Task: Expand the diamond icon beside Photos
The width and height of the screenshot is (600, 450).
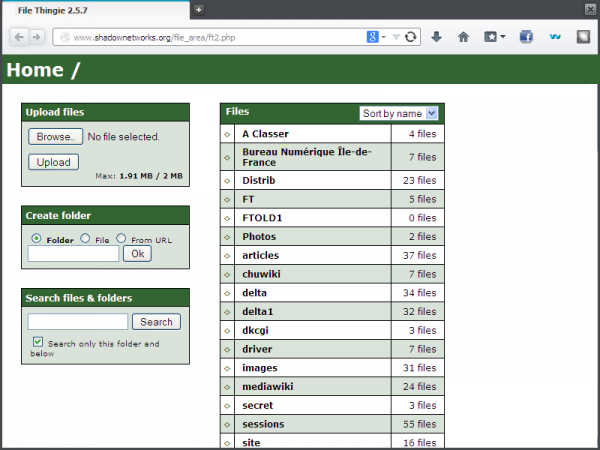Action: tap(227, 237)
